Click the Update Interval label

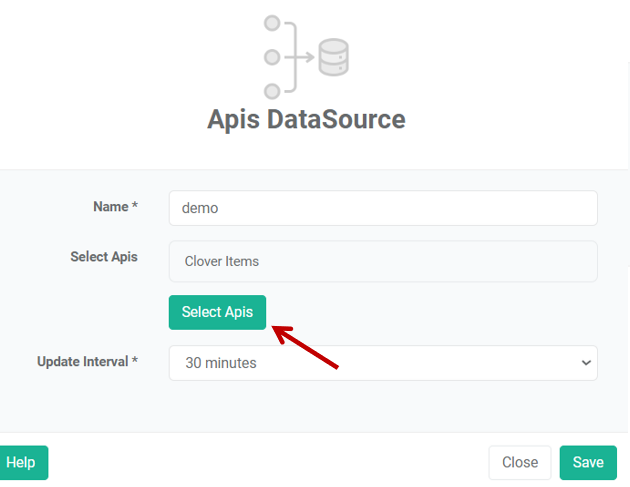pyautogui.click(x=87, y=362)
